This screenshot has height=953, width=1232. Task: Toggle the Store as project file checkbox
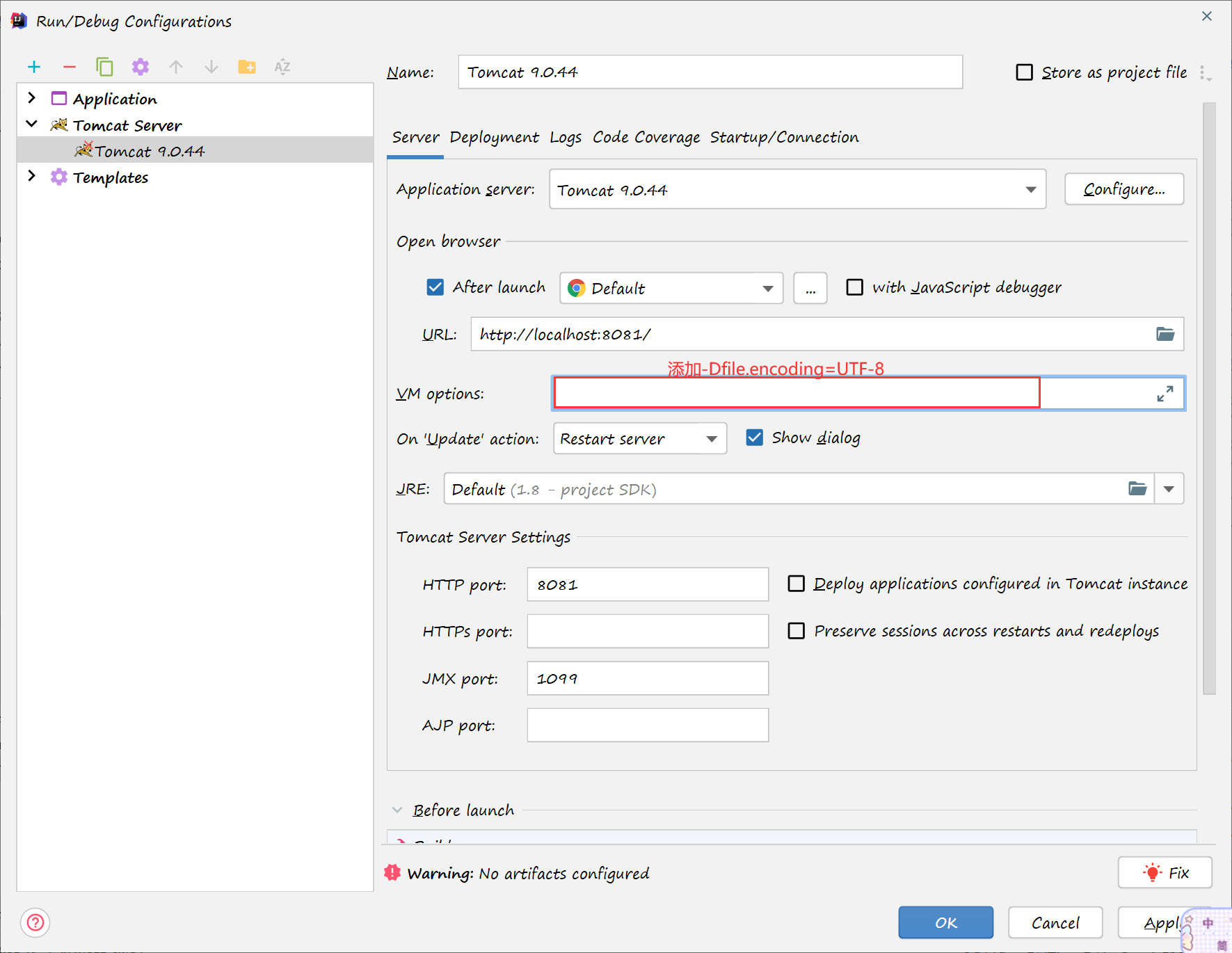pos(1024,72)
